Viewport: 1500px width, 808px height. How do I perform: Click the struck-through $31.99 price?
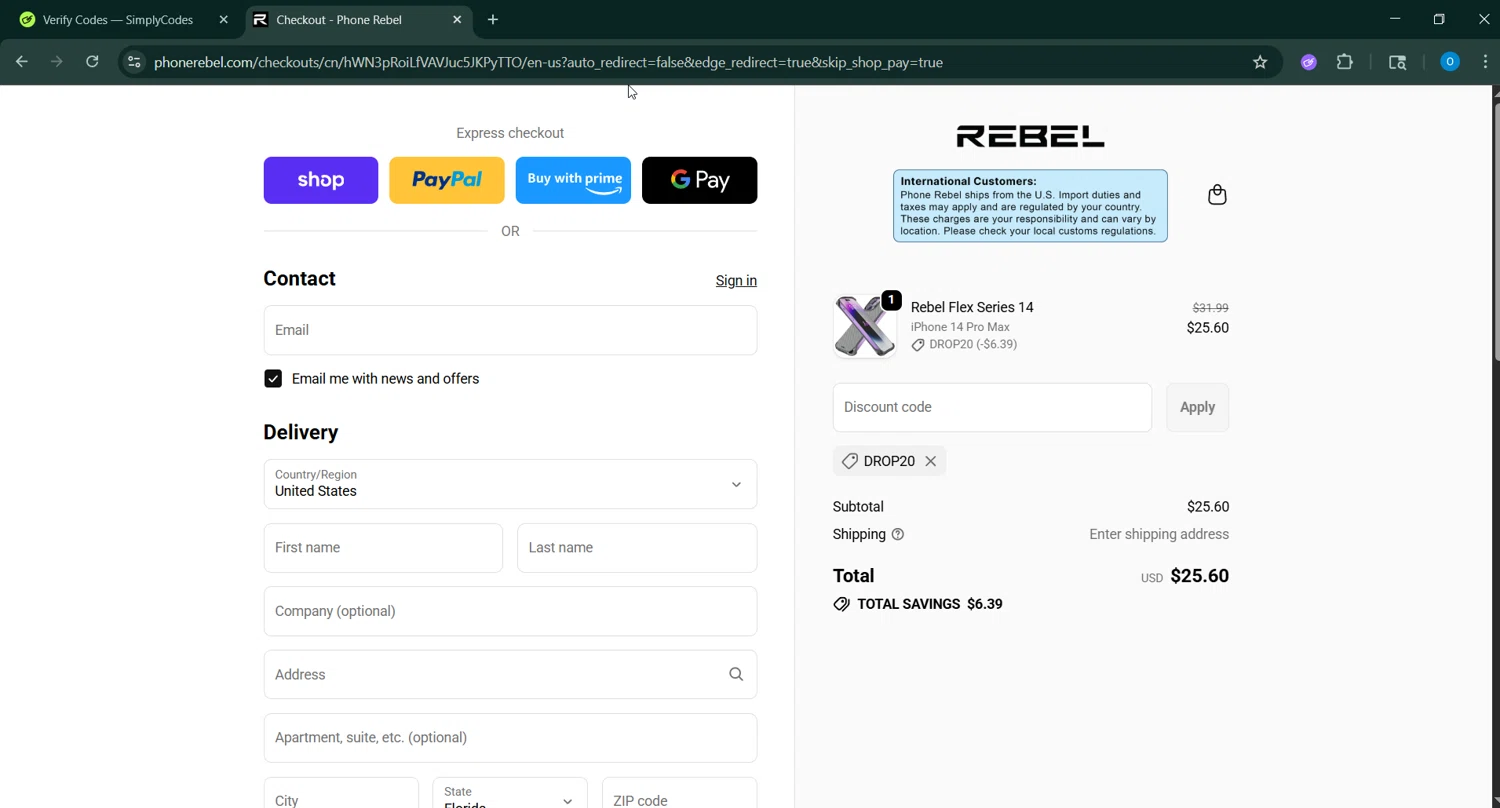1210,308
